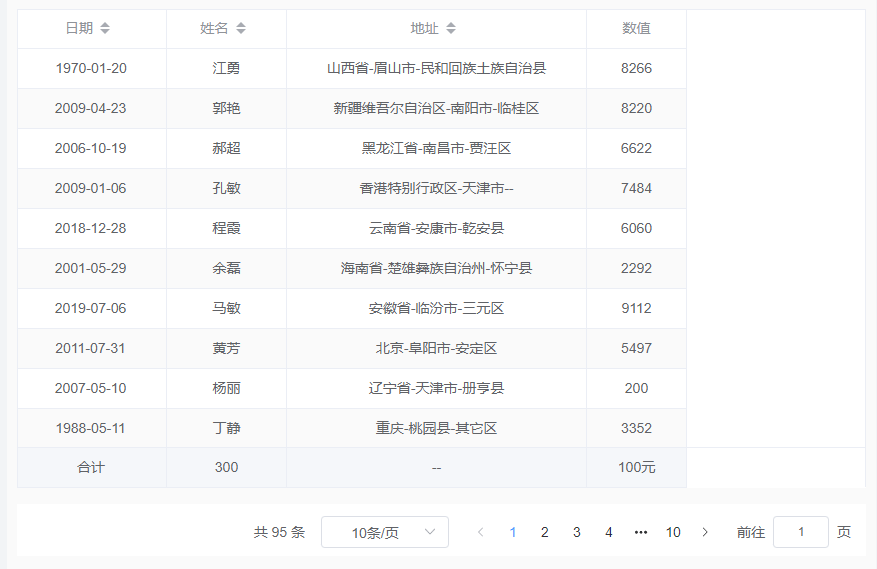Go to page 4
This screenshot has height=569, width=877.
[609, 532]
